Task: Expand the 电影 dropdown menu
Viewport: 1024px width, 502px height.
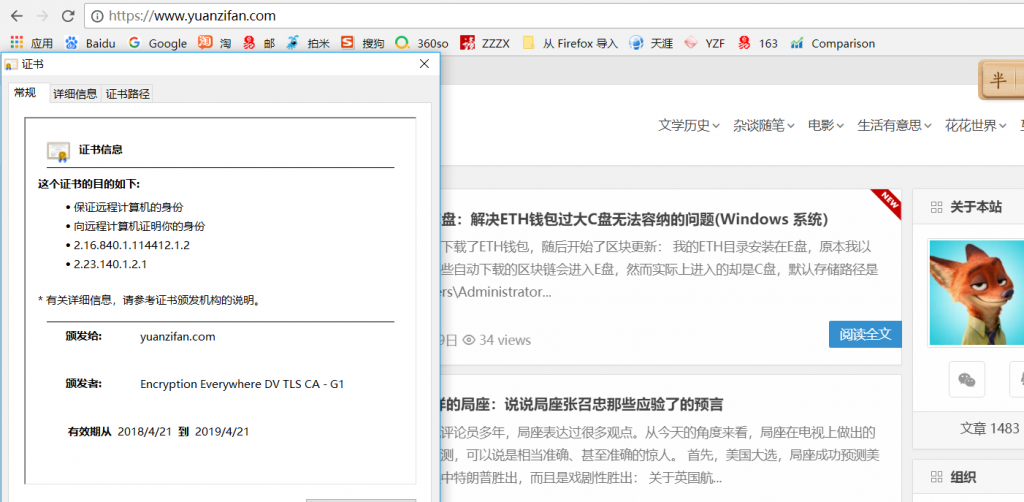Action: coord(825,125)
